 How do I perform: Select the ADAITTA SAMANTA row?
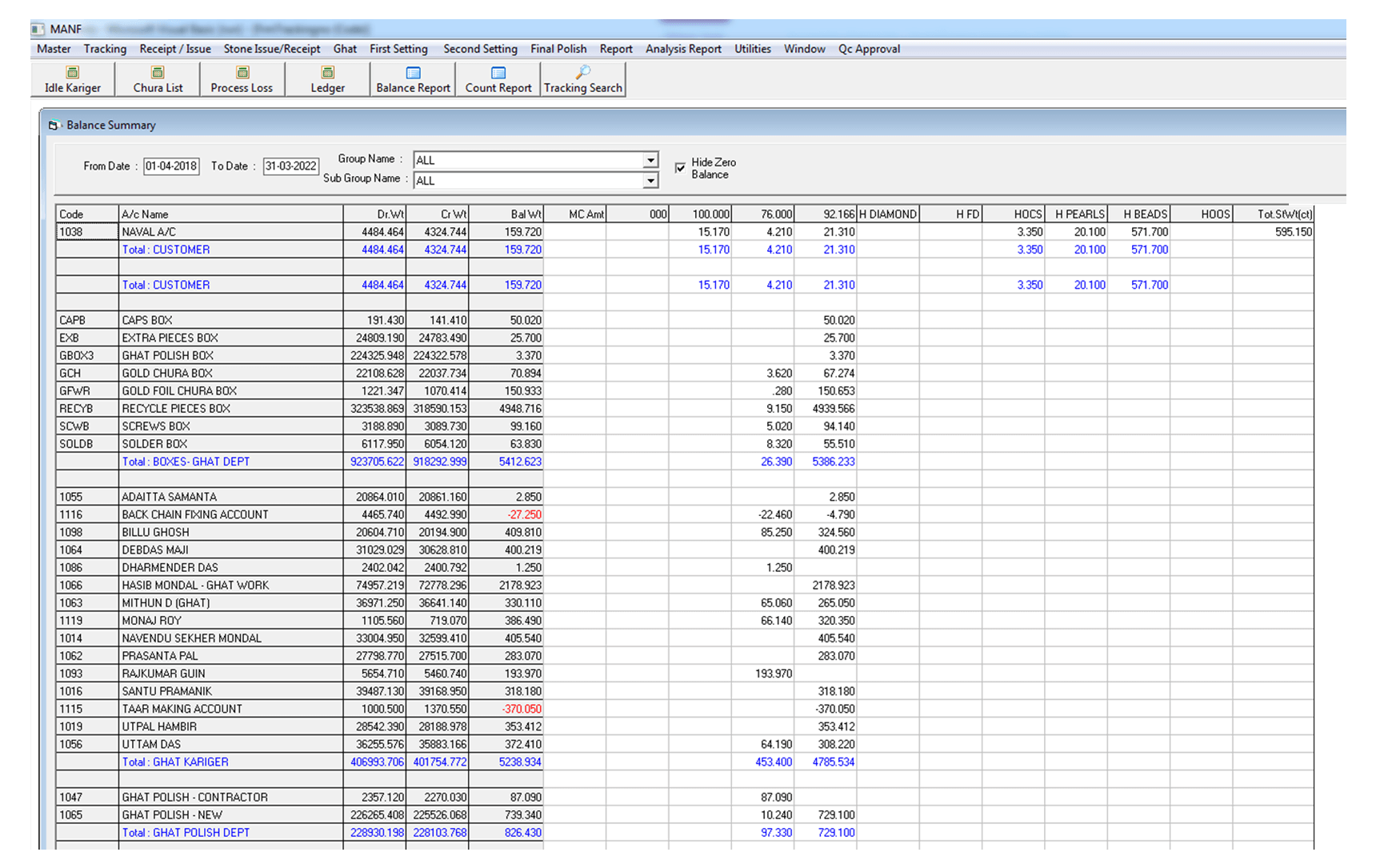coord(685,497)
